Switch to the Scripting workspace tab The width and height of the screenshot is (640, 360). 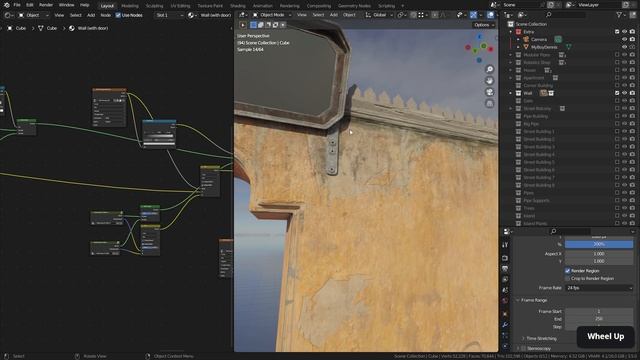[x=386, y=6]
